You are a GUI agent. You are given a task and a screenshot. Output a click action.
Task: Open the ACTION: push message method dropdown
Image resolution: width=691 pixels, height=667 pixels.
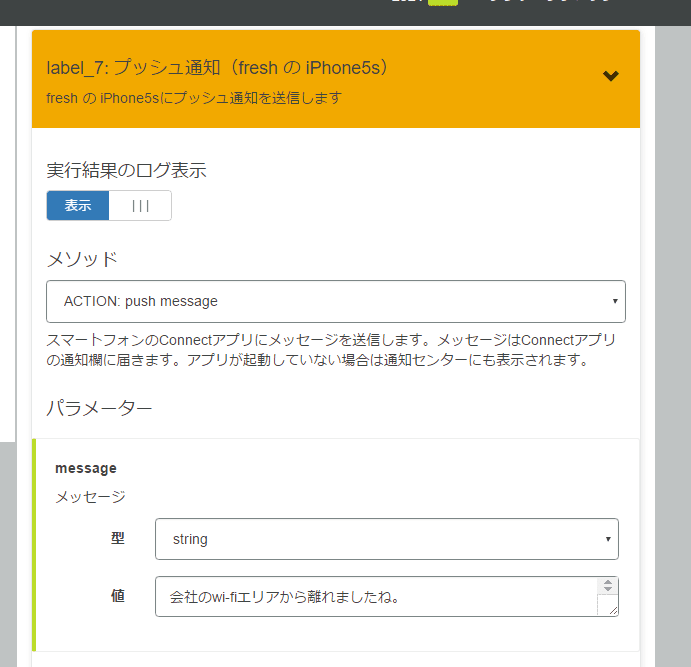[335, 301]
